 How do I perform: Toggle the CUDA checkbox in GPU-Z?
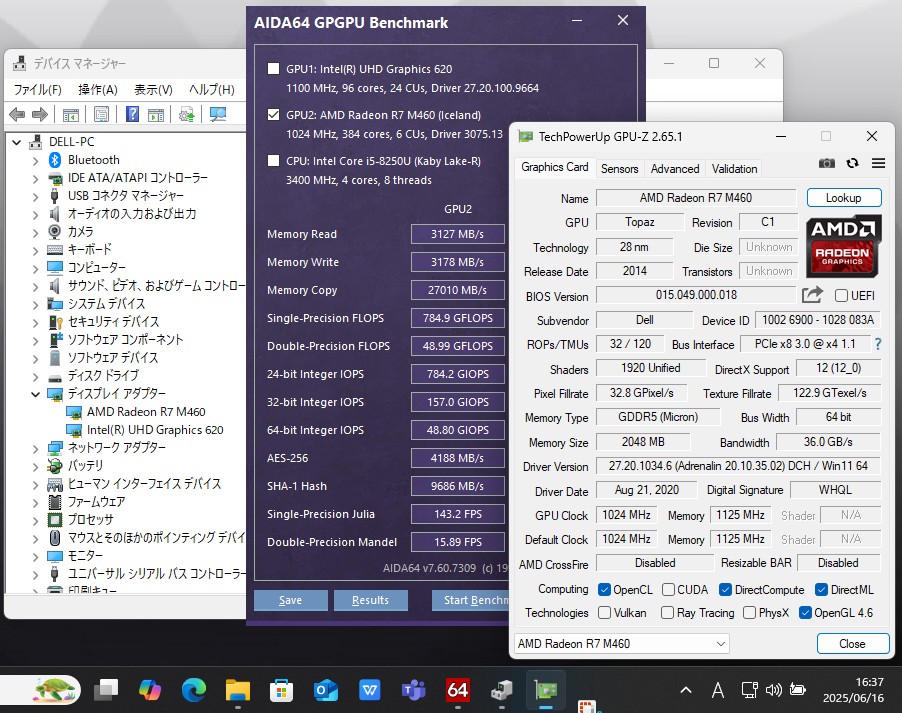tap(668, 589)
